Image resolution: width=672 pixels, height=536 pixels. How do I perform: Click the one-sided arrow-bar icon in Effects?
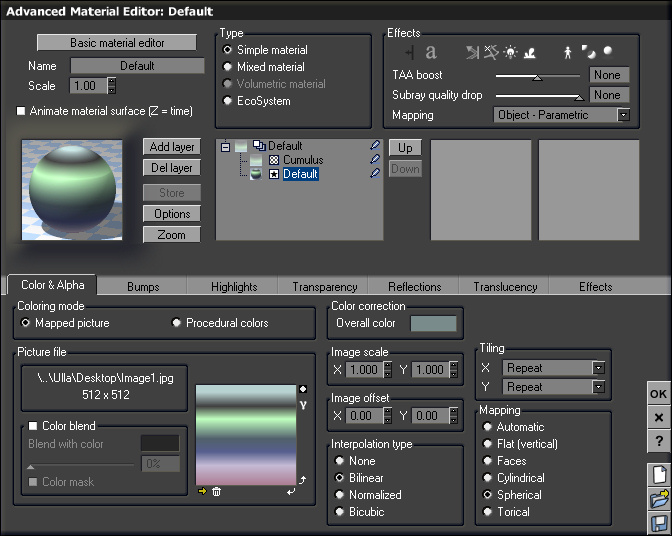pos(410,53)
